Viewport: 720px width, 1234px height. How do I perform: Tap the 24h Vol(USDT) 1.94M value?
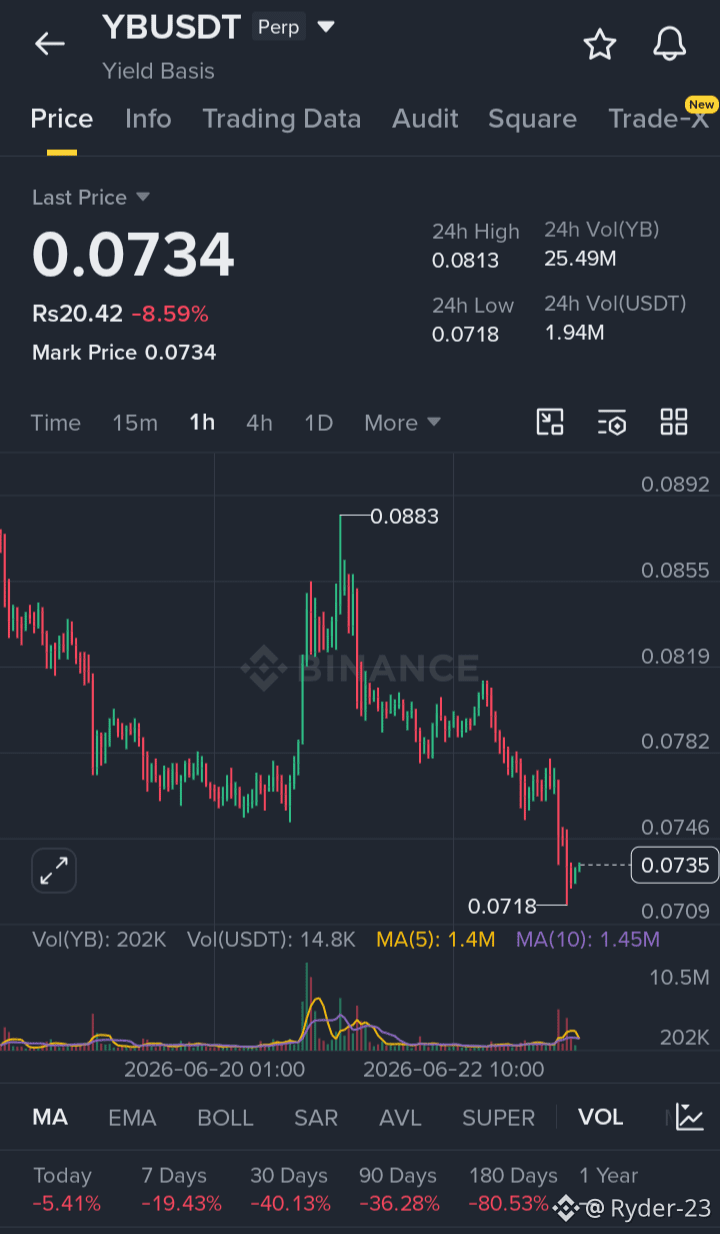(x=574, y=333)
